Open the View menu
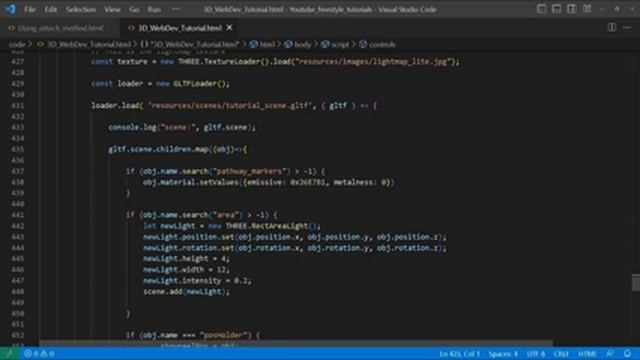 point(112,9)
